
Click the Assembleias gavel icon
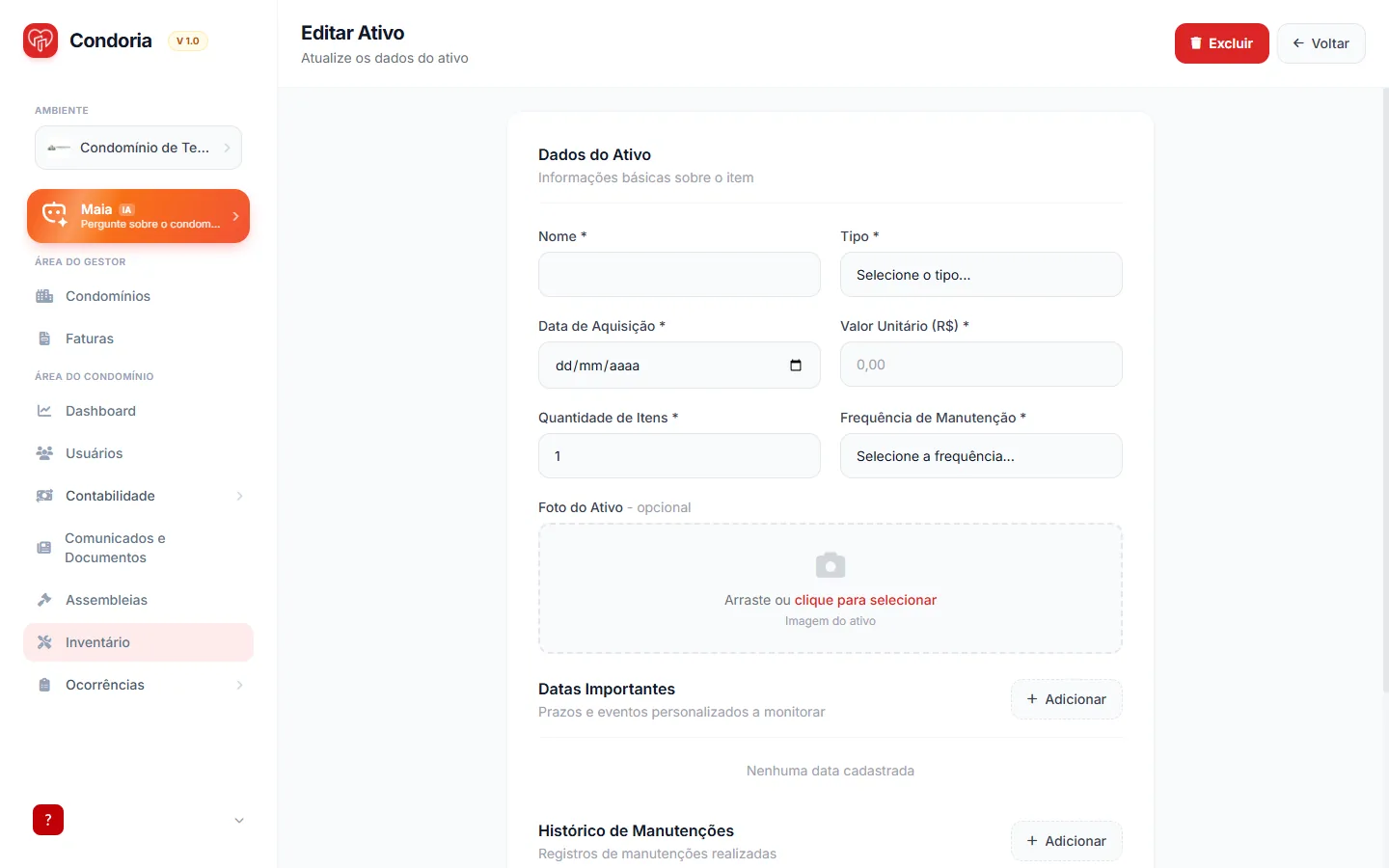[44, 600]
